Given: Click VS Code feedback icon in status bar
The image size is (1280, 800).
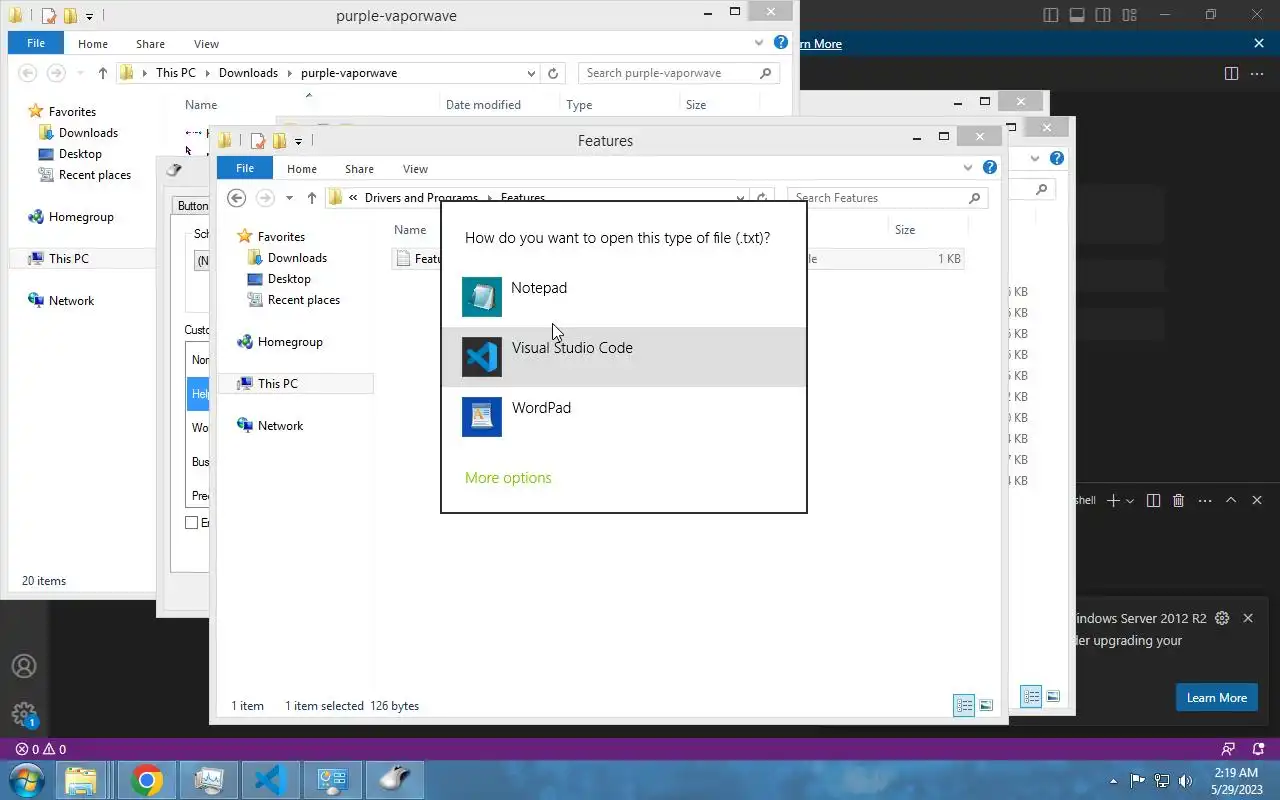Looking at the screenshot, I should 1229,749.
